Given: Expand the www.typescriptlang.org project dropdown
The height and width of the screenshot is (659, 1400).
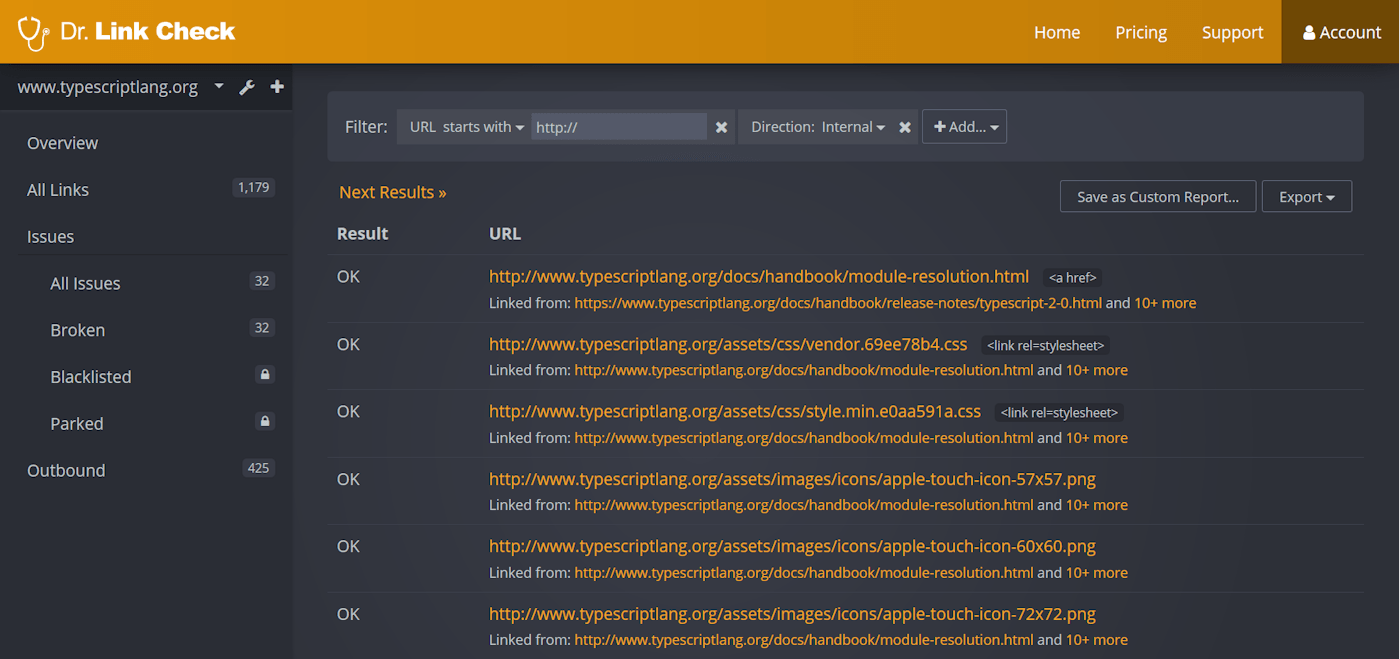Looking at the screenshot, I should click(x=219, y=87).
